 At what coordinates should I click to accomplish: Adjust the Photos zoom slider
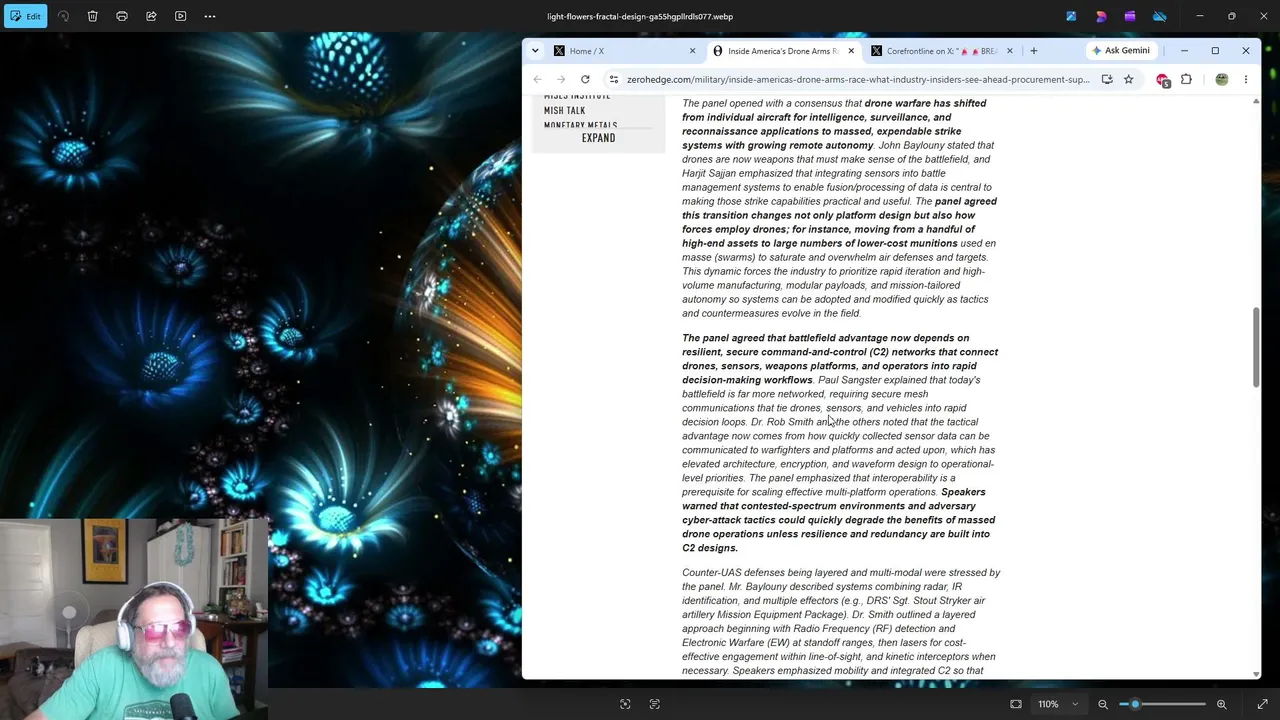(1135, 704)
